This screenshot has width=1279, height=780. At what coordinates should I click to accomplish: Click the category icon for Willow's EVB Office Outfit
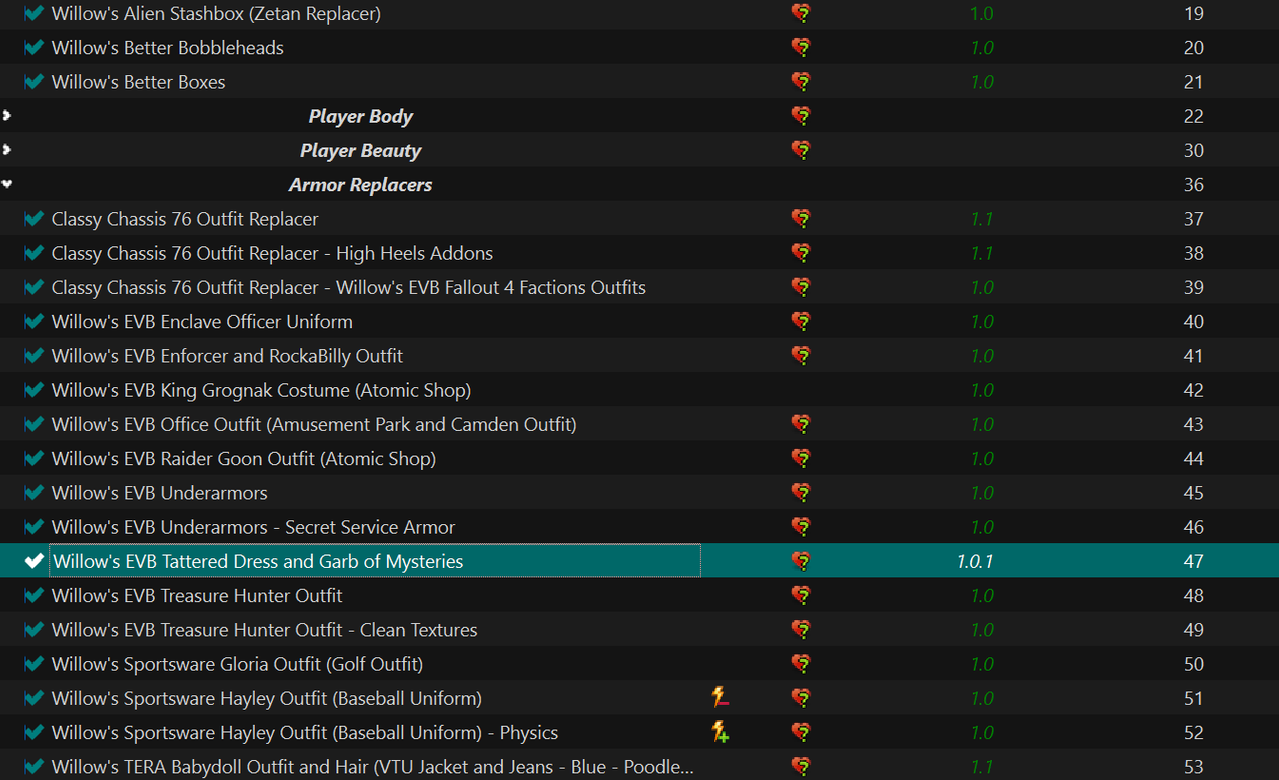pyautogui.click(x=801, y=424)
